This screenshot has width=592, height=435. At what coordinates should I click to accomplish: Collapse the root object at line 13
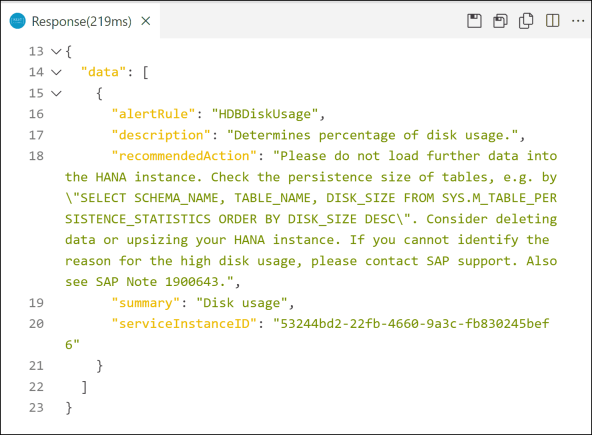56,51
